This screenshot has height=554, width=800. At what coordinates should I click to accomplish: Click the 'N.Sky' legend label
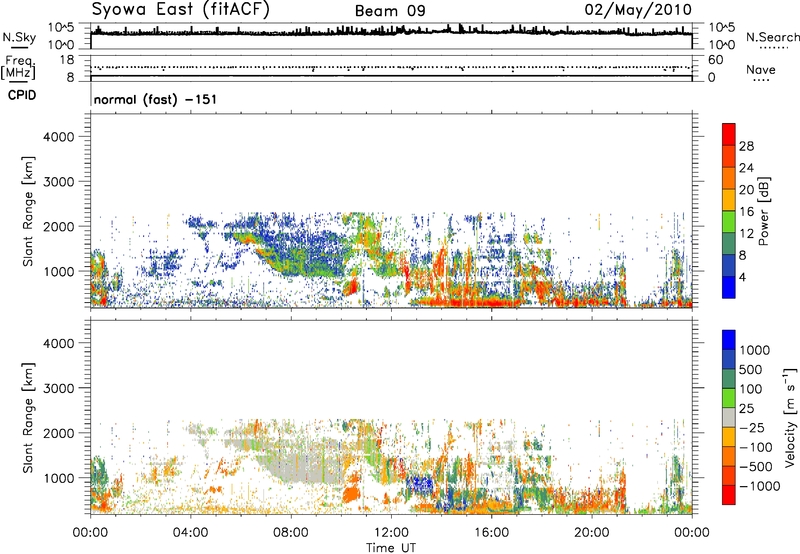(19, 37)
